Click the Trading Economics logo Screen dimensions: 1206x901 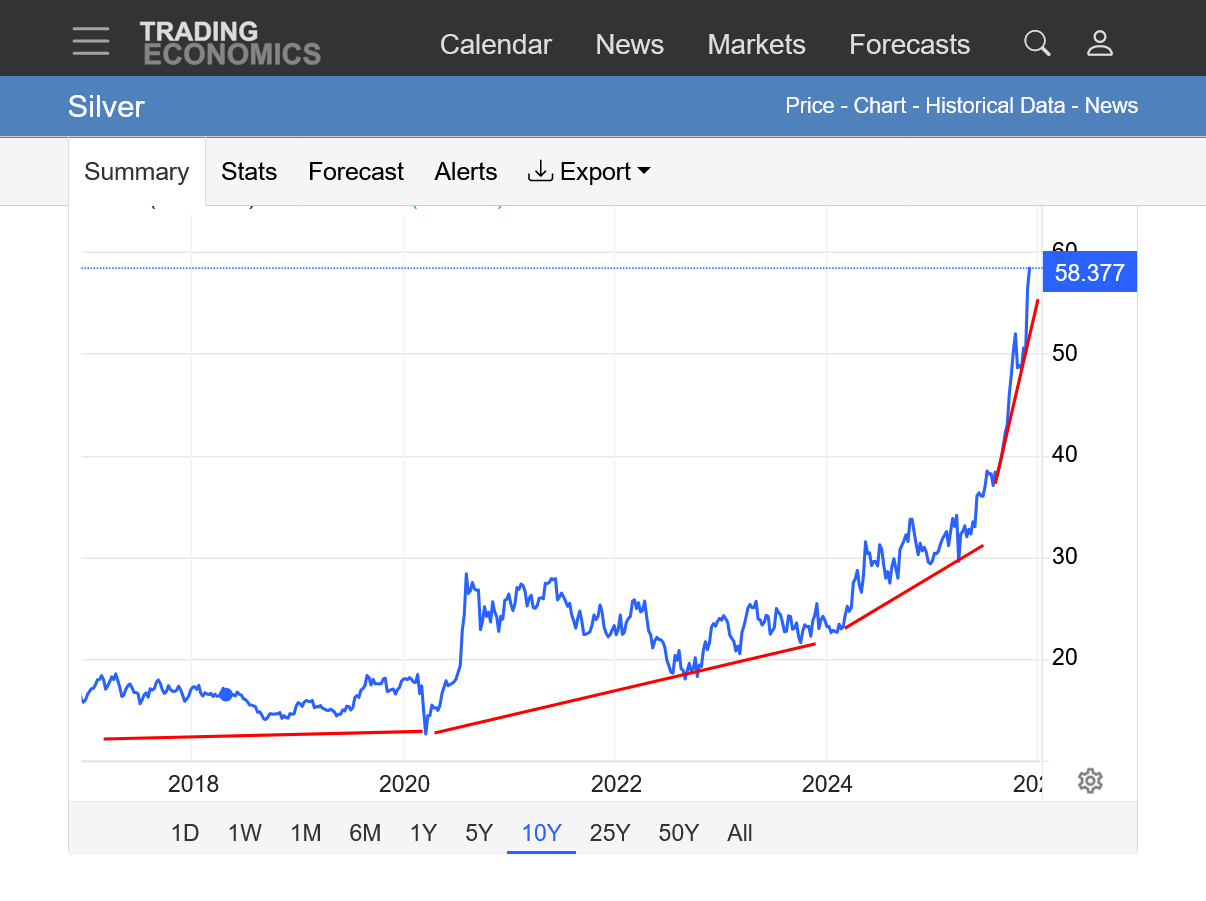(230, 43)
